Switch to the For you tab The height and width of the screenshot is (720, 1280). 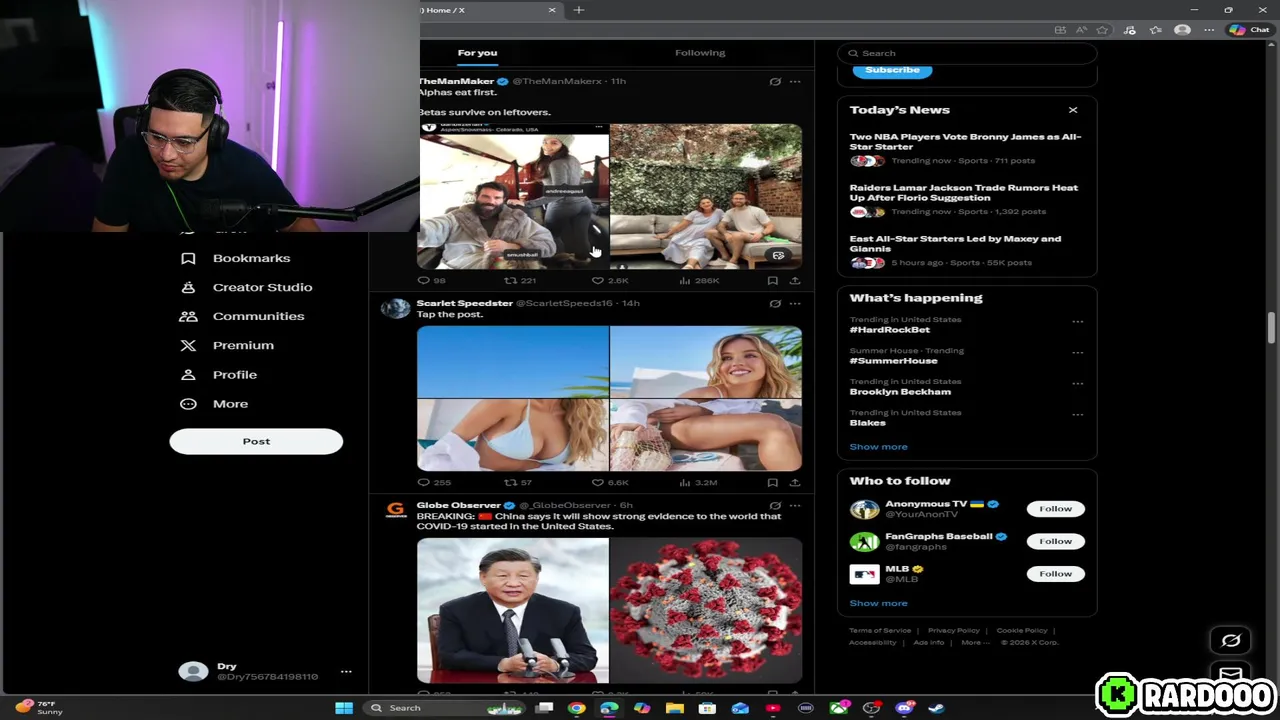tap(477, 53)
